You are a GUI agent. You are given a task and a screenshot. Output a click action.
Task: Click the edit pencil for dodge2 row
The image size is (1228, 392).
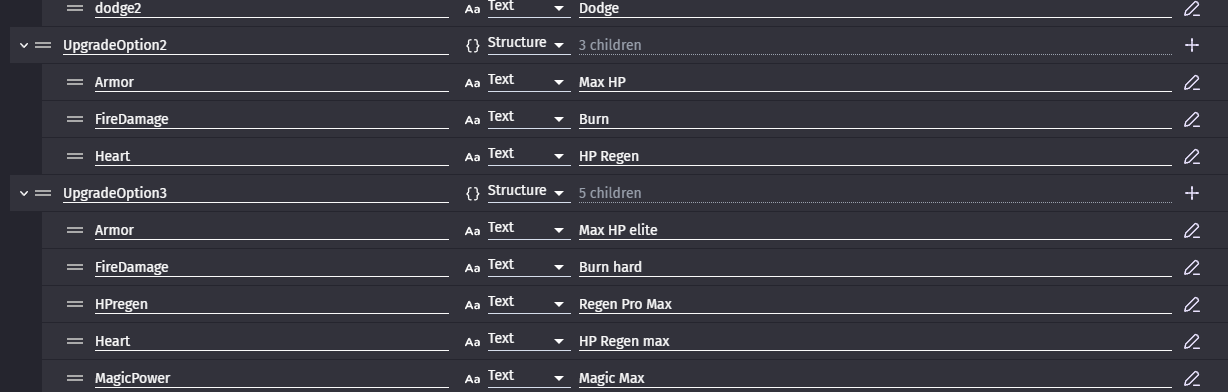[1191, 8]
